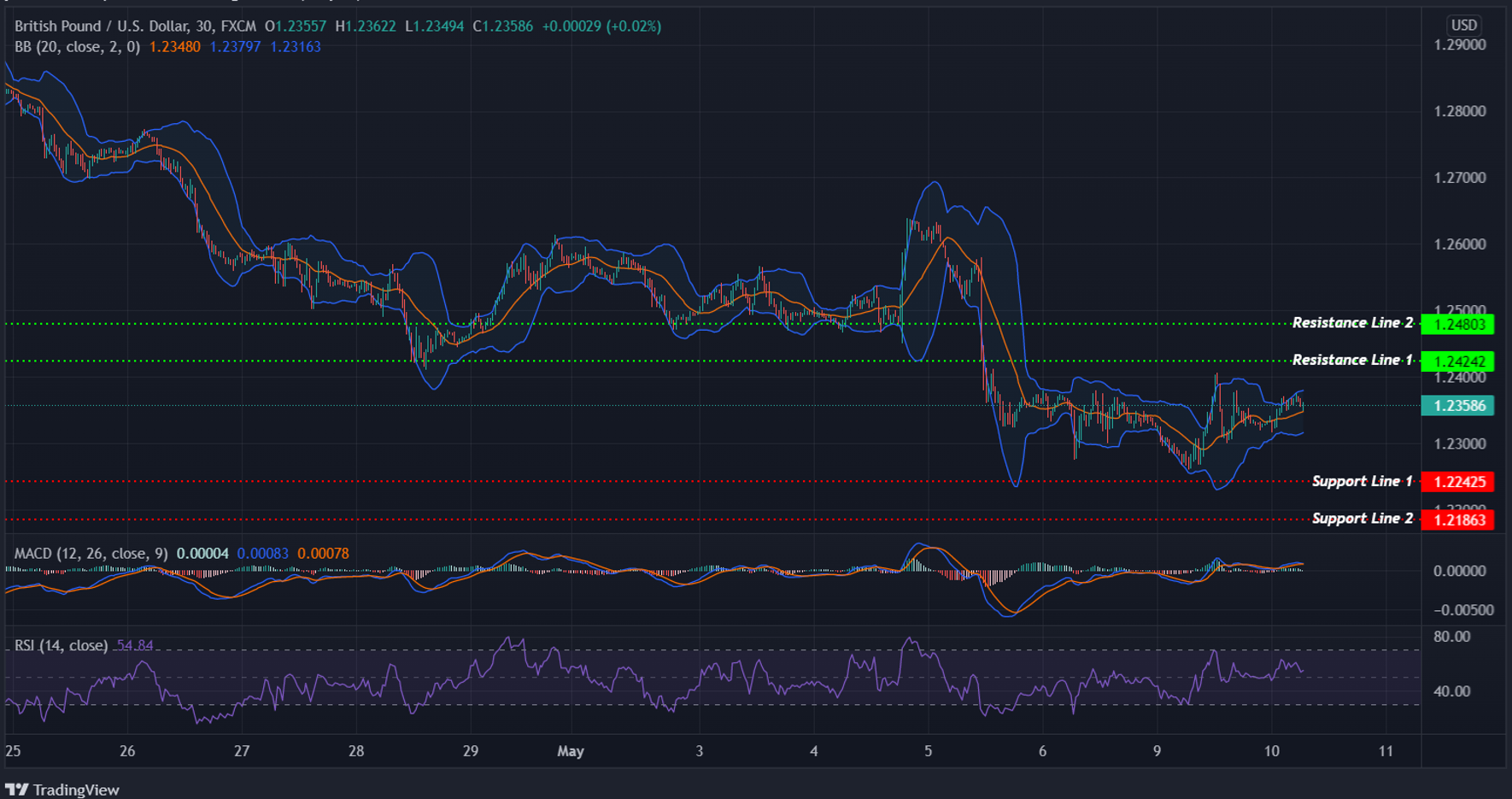1512x799 pixels.
Task: Toggle the USD currency button on price scale
Action: click(1462, 25)
